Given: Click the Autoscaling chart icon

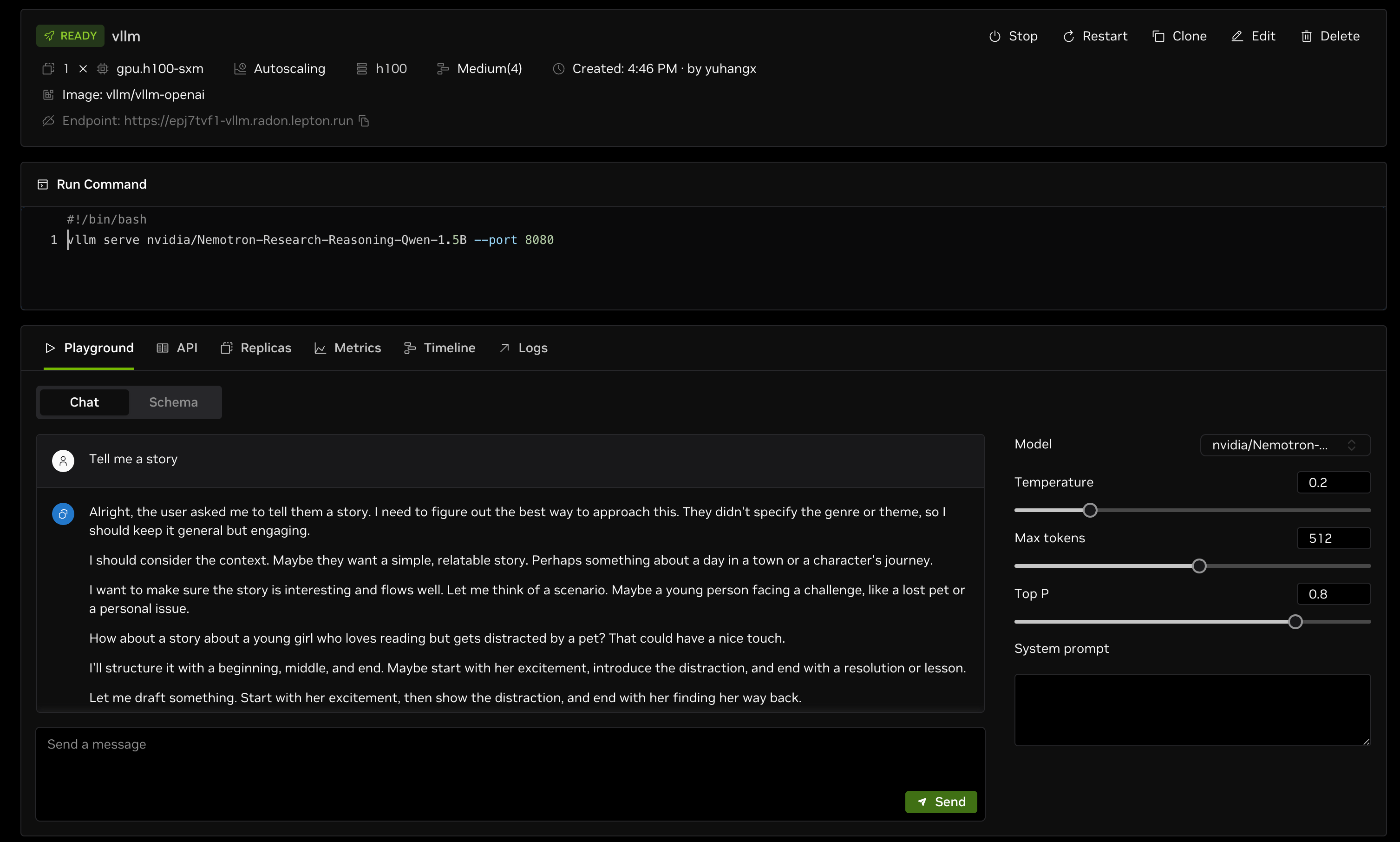Looking at the screenshot, I should (240, 69).
